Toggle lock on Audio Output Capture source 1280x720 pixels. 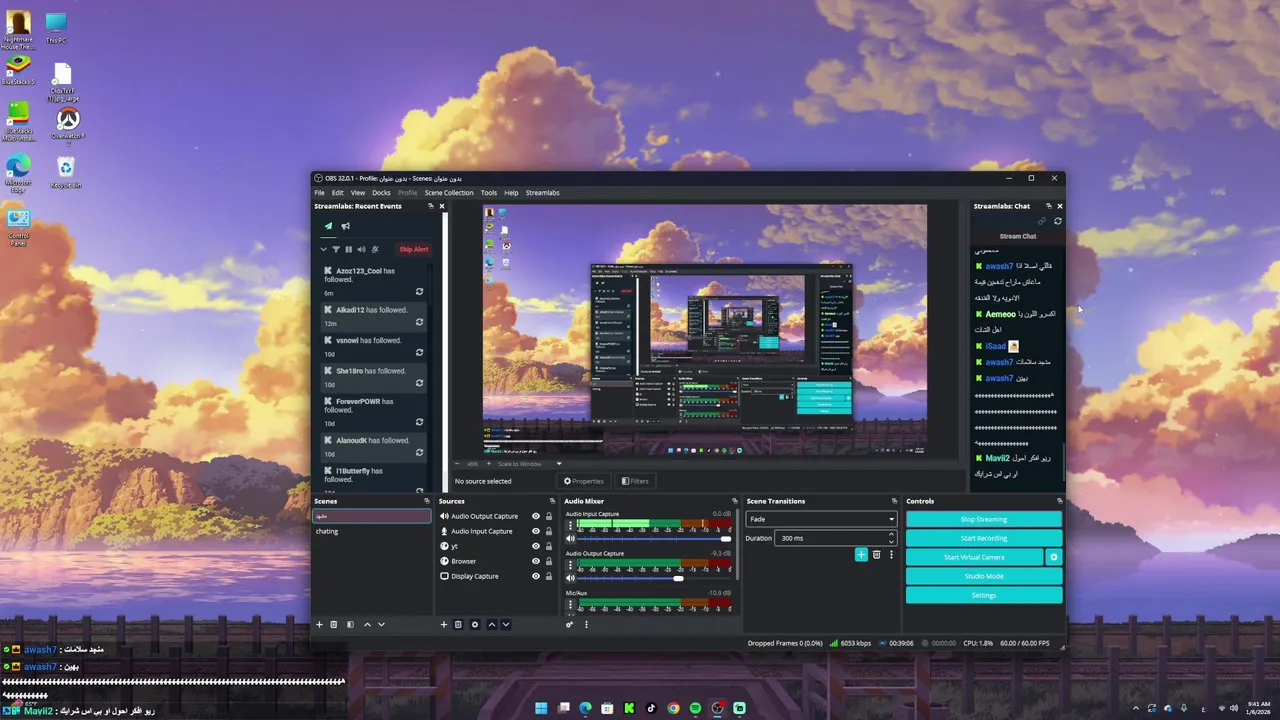(x=548, y=517)
